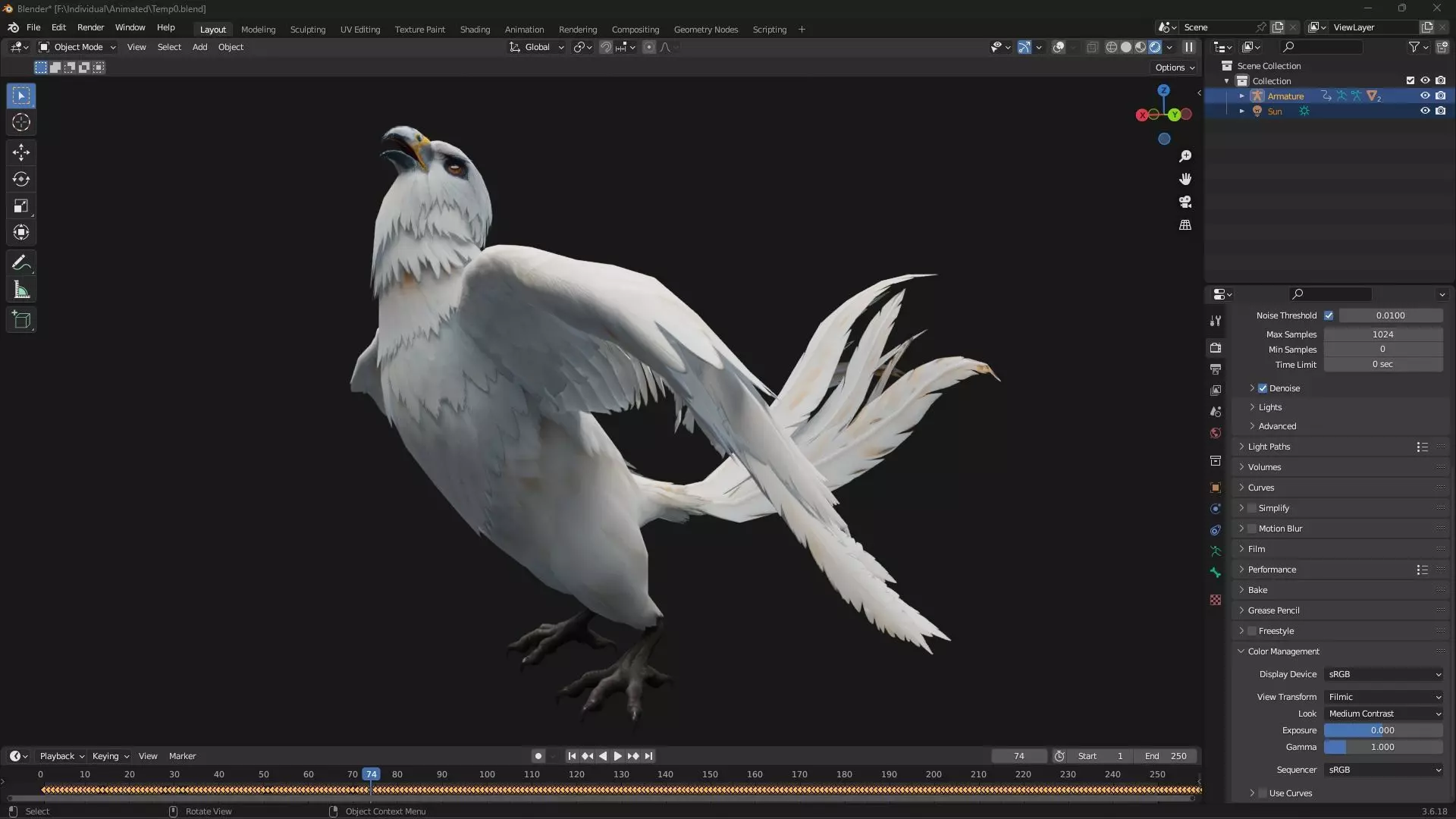Switch to the Shading workspace tab
Image resolution: width=1456 pixels, height=819 pixels.
click(475, 30)
